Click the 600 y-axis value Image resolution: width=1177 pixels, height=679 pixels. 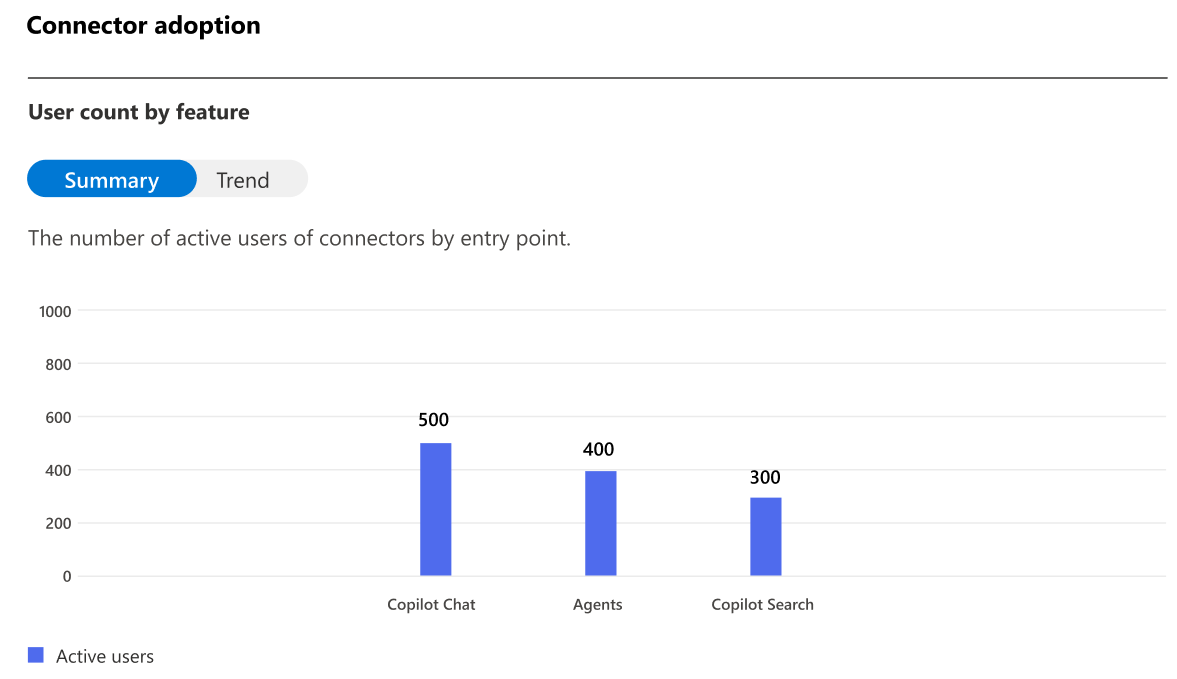coord(59,417)
